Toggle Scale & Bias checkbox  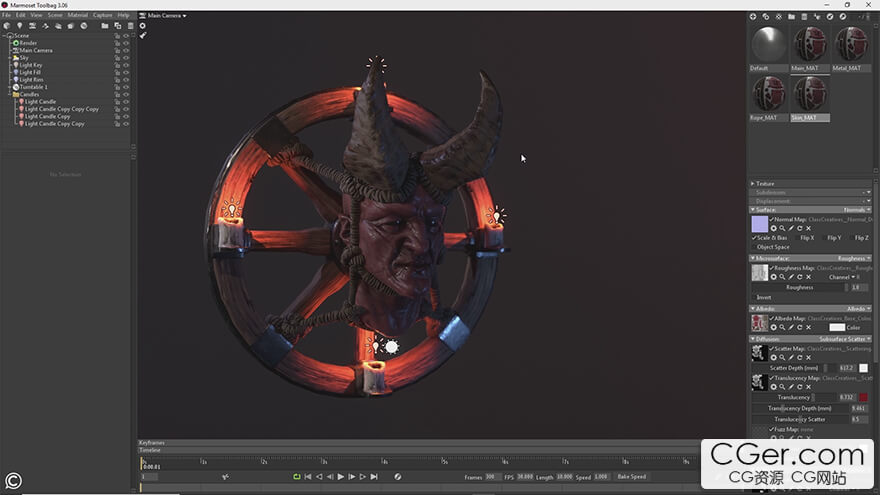[x=754, y=238]
